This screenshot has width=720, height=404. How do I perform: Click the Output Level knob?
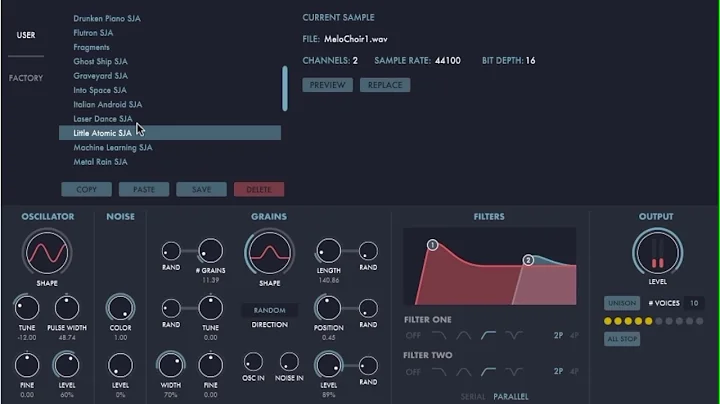point(658,253)
